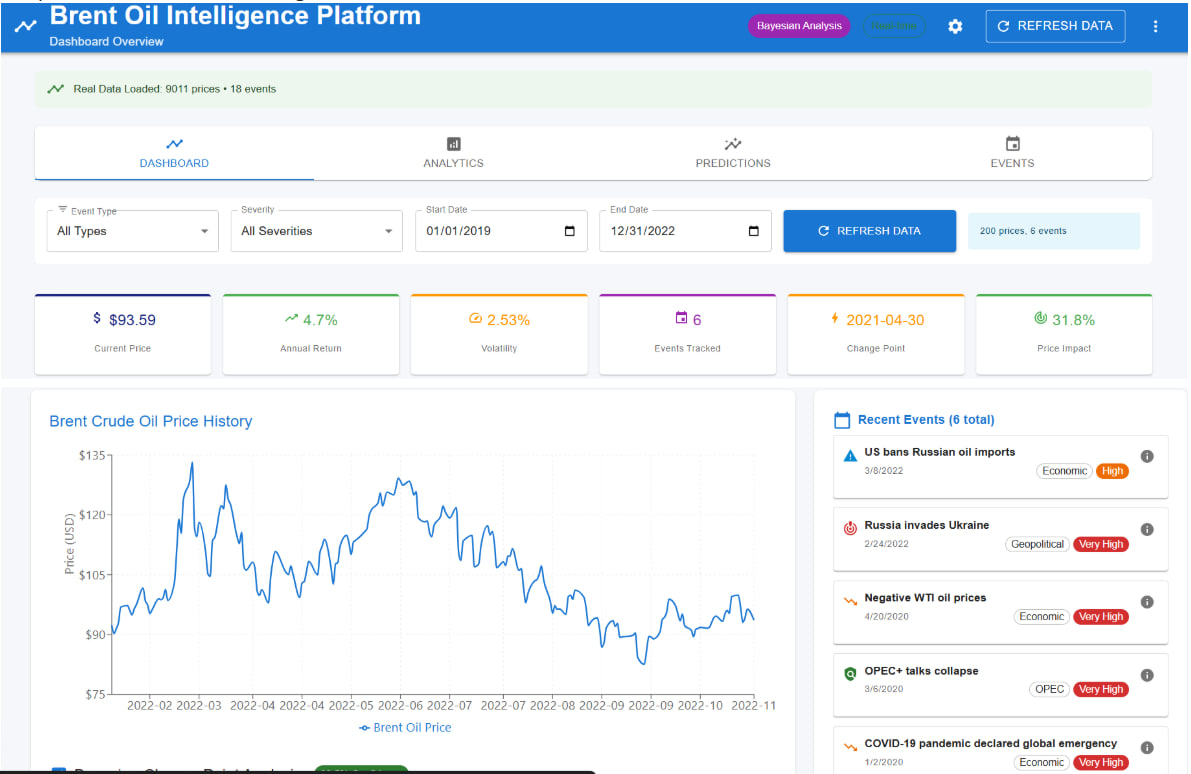Click the platform trend logo icon

(25, 27)
